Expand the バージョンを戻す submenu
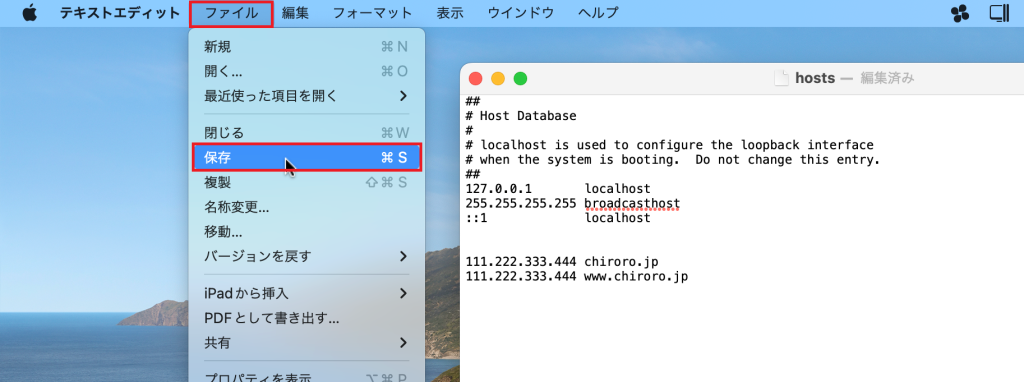The width and height of the screenshot is (1024, 382). [306, 257]
